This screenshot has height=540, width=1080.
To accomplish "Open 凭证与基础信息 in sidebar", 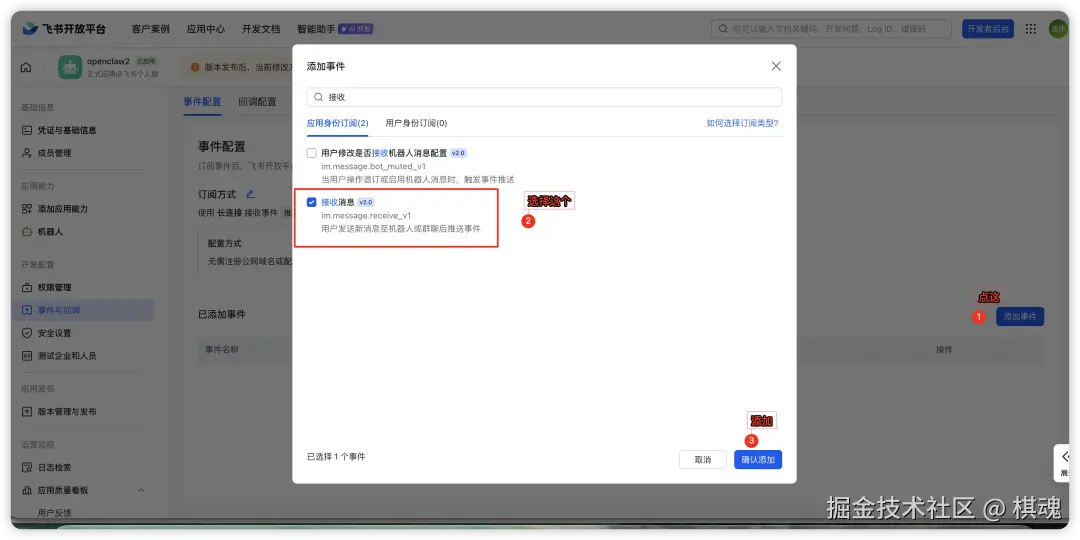I will 67,130.
